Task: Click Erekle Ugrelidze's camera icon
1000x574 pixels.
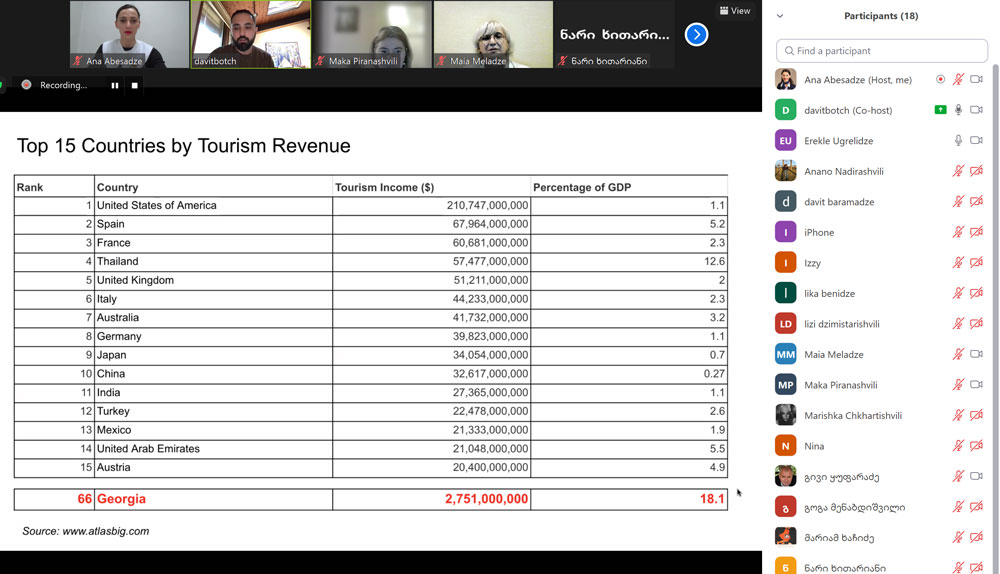Action: 976,141
